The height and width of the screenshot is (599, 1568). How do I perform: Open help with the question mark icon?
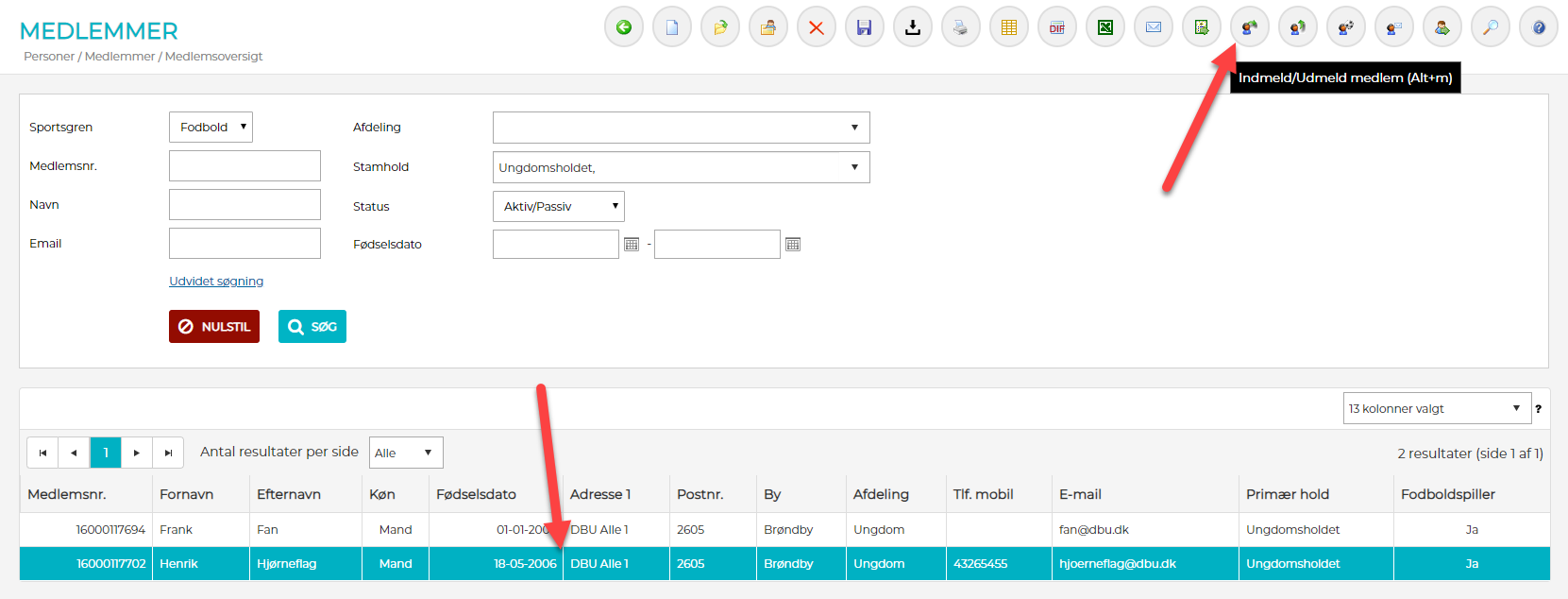pyautogui.click(x=1539, y=27)
